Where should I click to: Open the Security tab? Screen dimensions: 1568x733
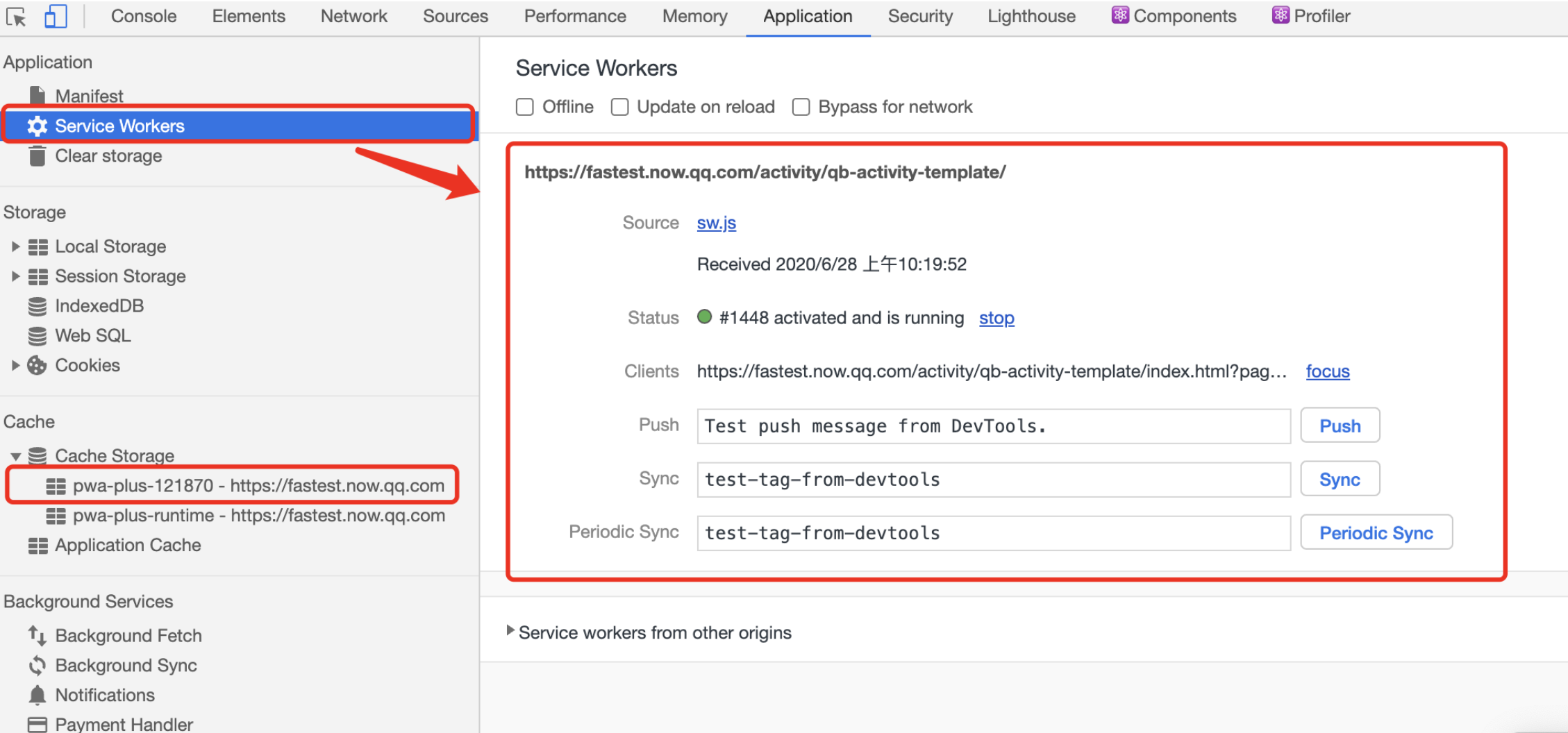coord(920,16)
